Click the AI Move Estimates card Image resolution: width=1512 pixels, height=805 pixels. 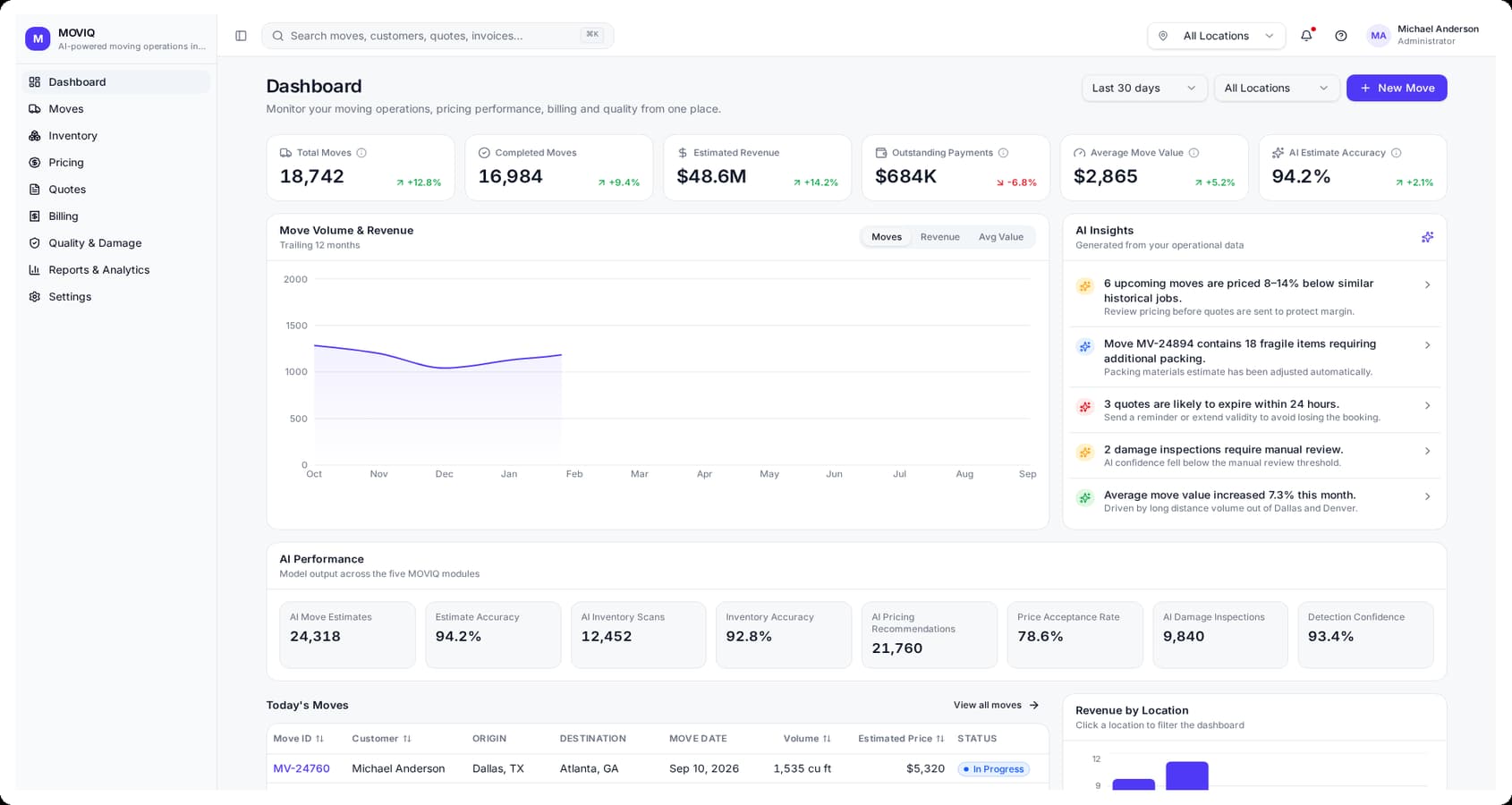tap(347, 635)
